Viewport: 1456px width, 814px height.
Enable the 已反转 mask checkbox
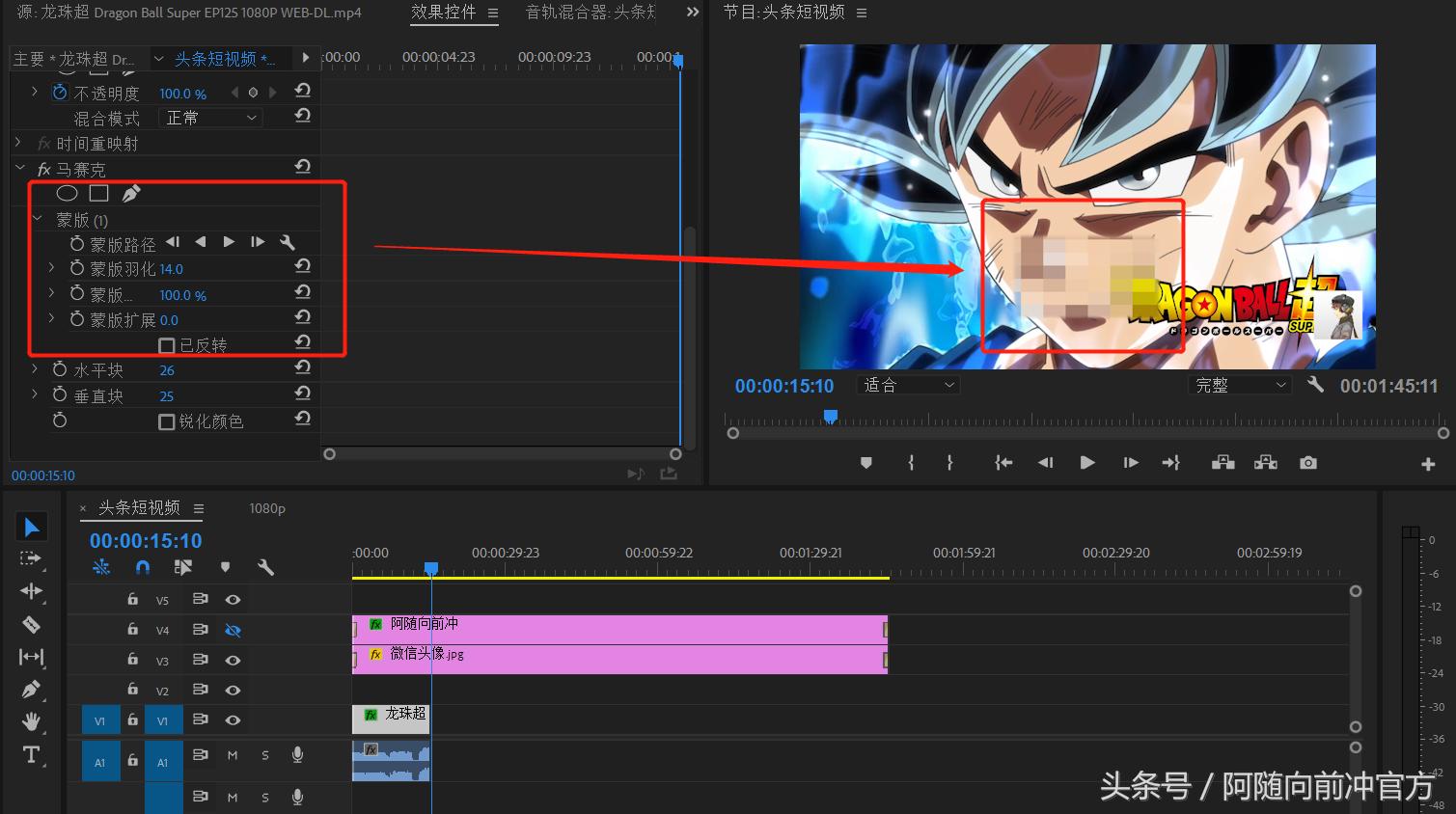tap(167, 344)
